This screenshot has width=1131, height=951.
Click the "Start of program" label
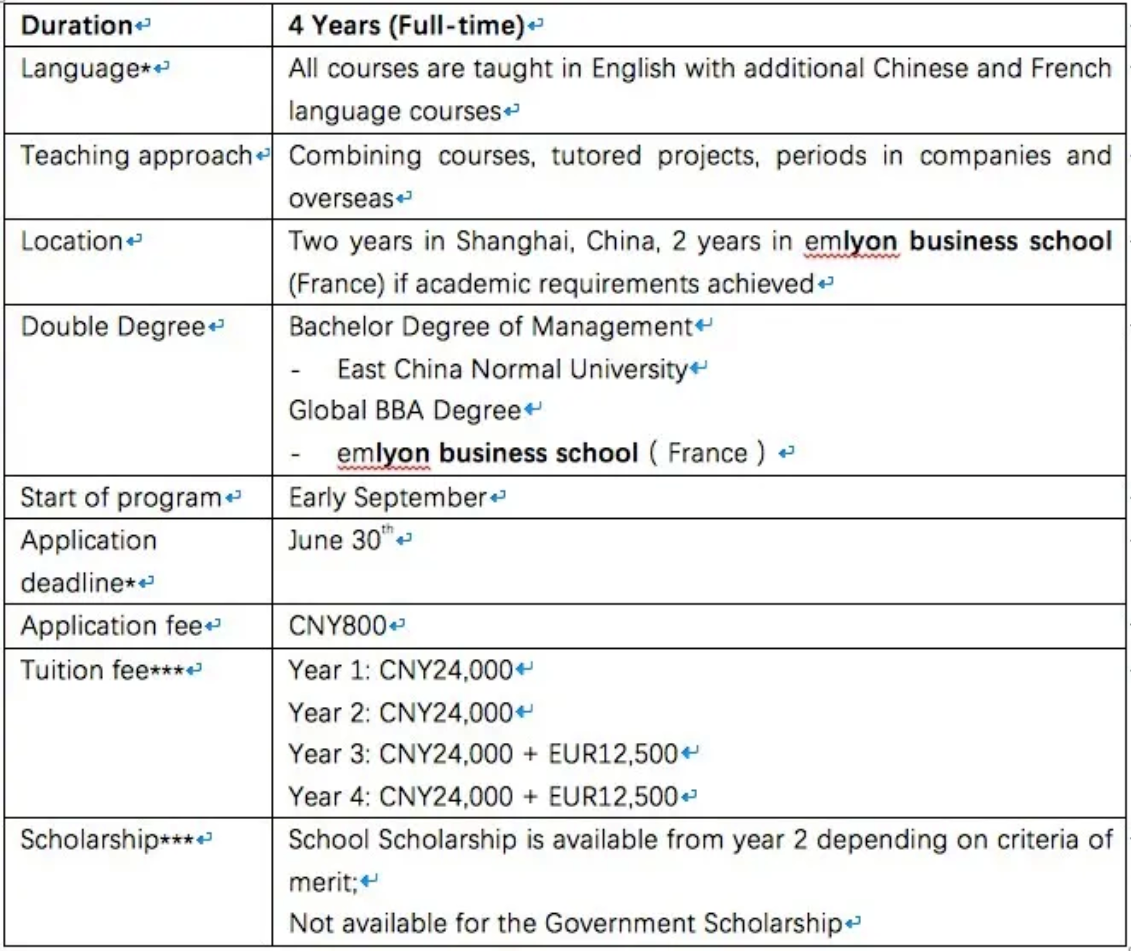120,497
